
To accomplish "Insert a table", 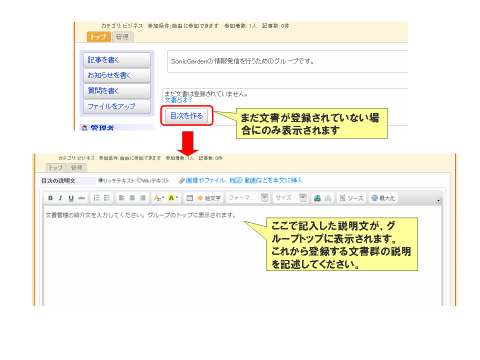I will coord(189,198).
